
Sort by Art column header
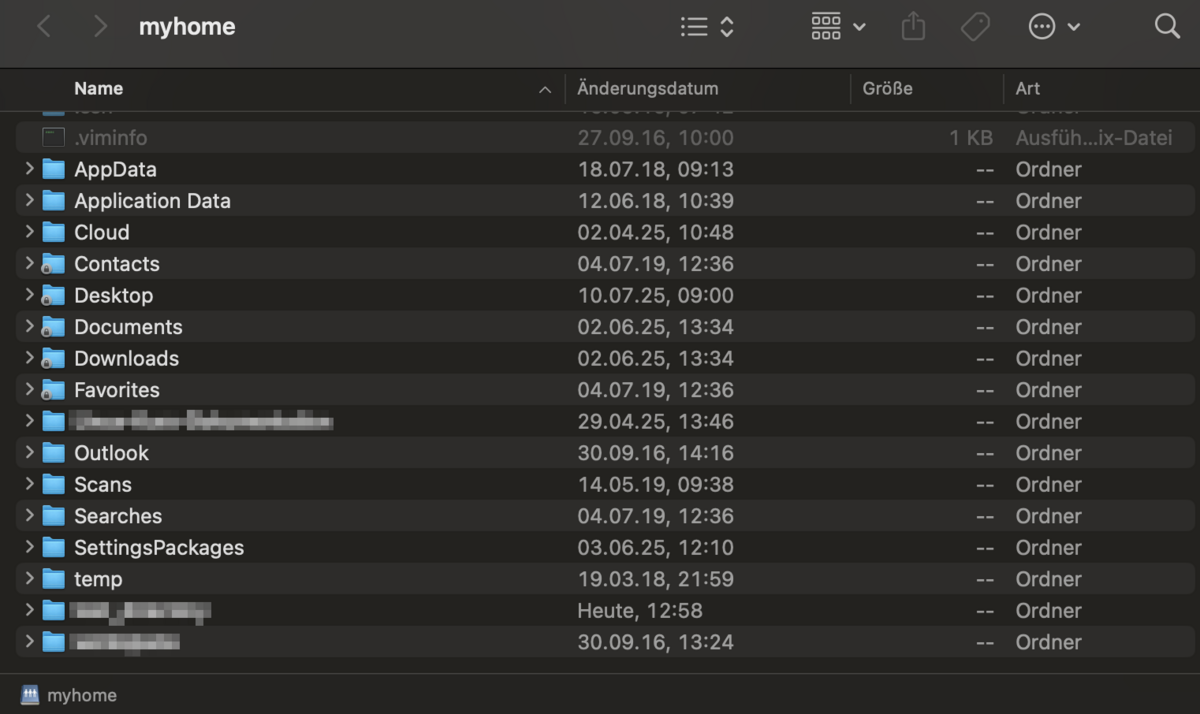click(1028, 88)
